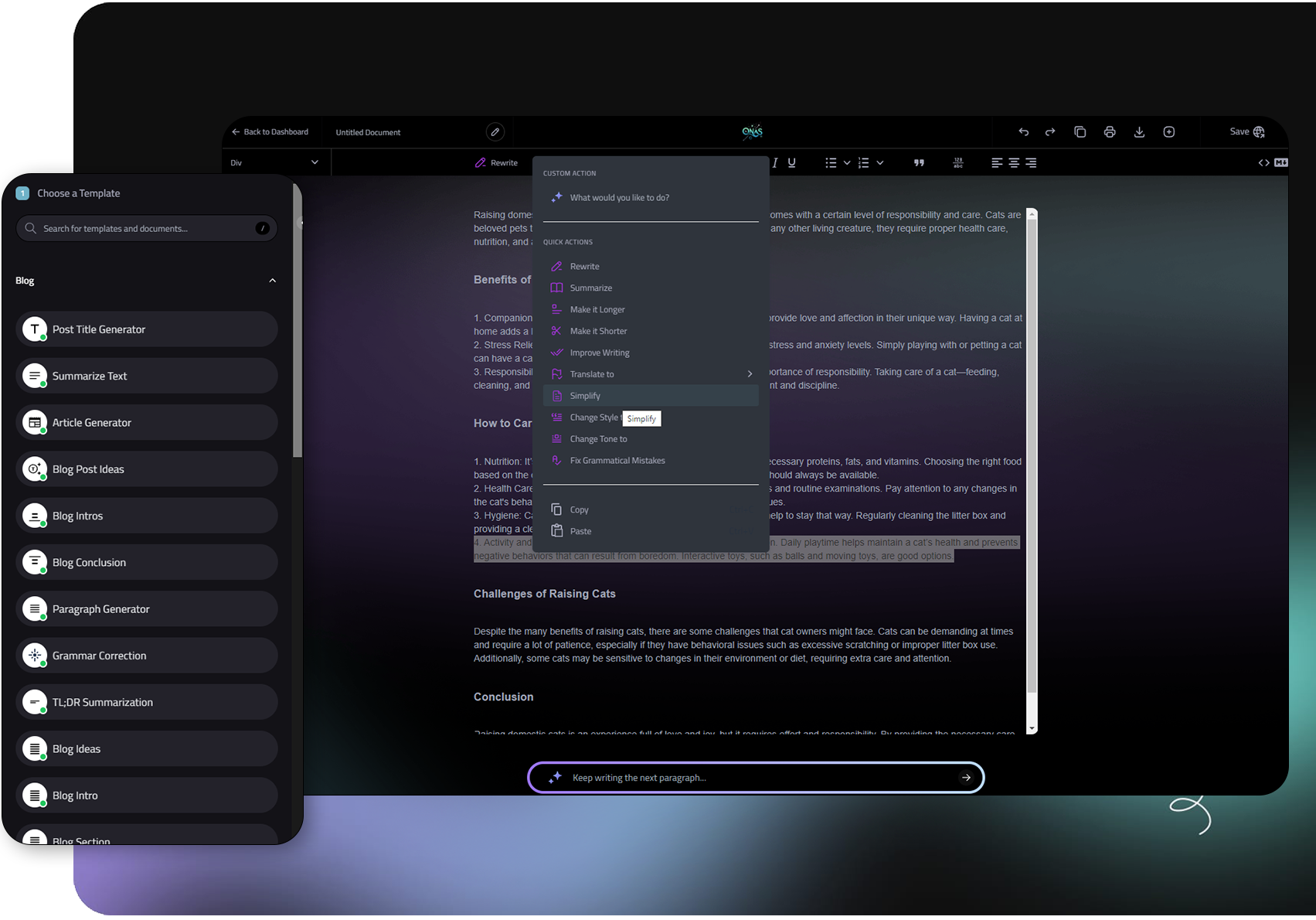The height and width of the screenshot is (920, 1316).
Task: Copy document using the toolbar icon
Action: 1080,132
